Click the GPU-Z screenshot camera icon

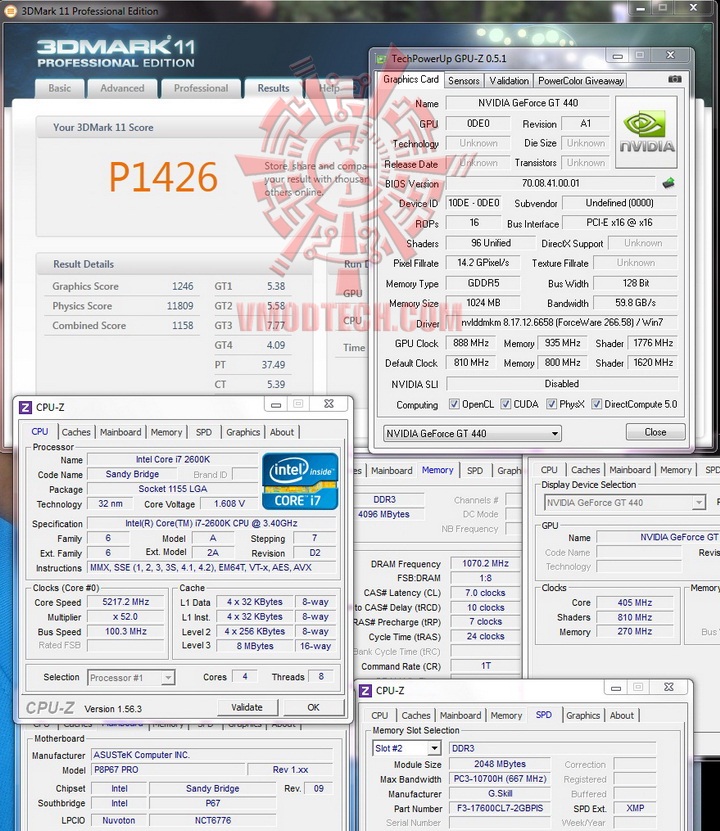[x=674, y=79]
